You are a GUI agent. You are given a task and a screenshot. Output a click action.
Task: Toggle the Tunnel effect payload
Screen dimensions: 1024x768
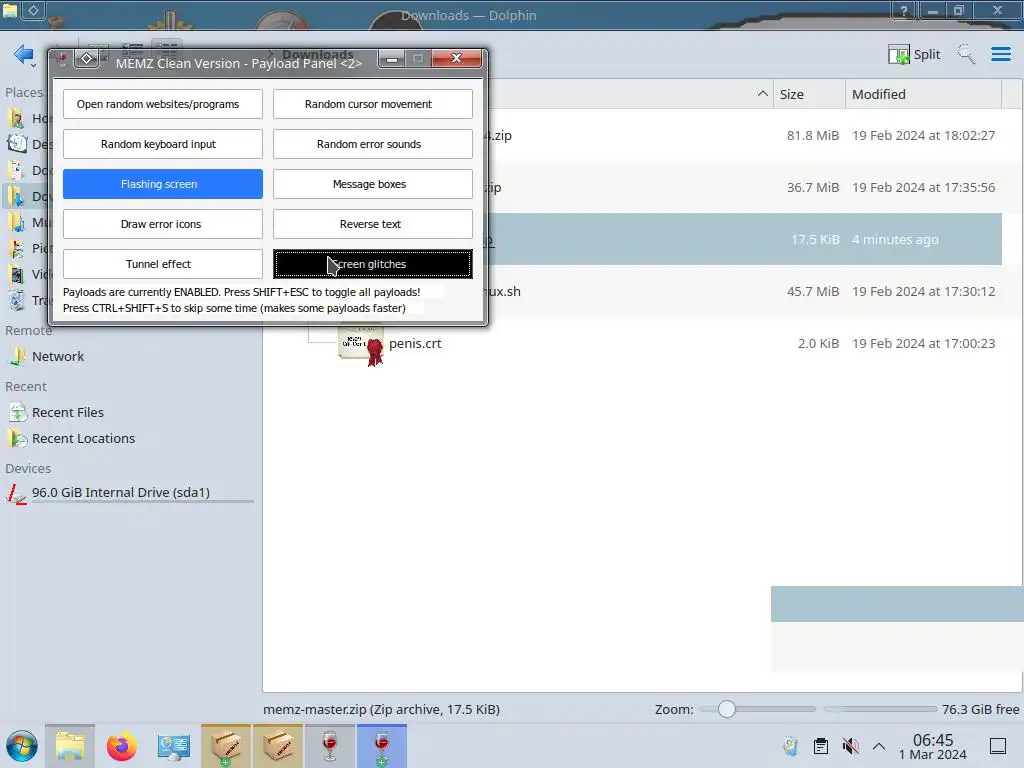click(163, 264)
